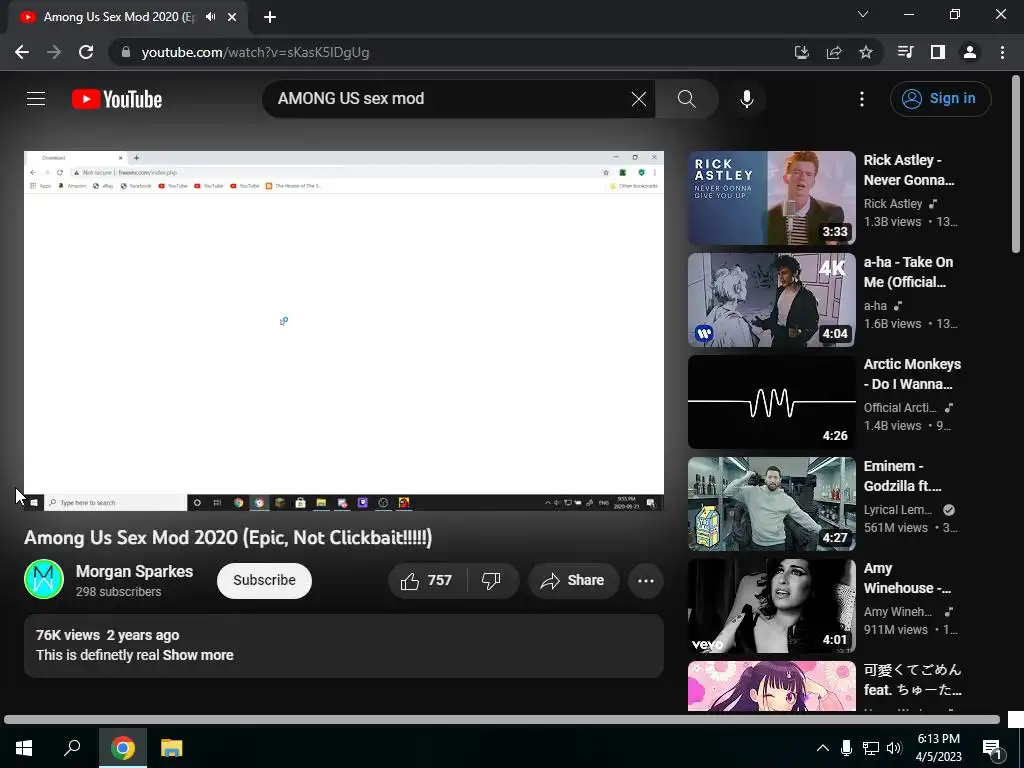Open YouTube settings three-dot menu

pyautogui.click(x=862, y=99)
